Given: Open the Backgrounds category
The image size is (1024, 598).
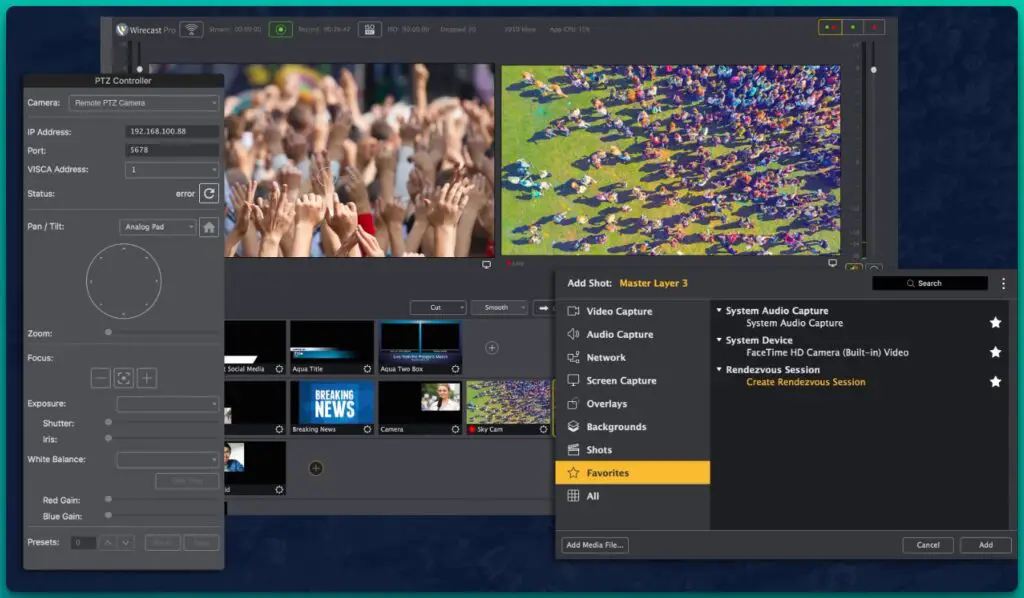Looking at the screenshot, I should pyautogui.click(x=575, y=426).
